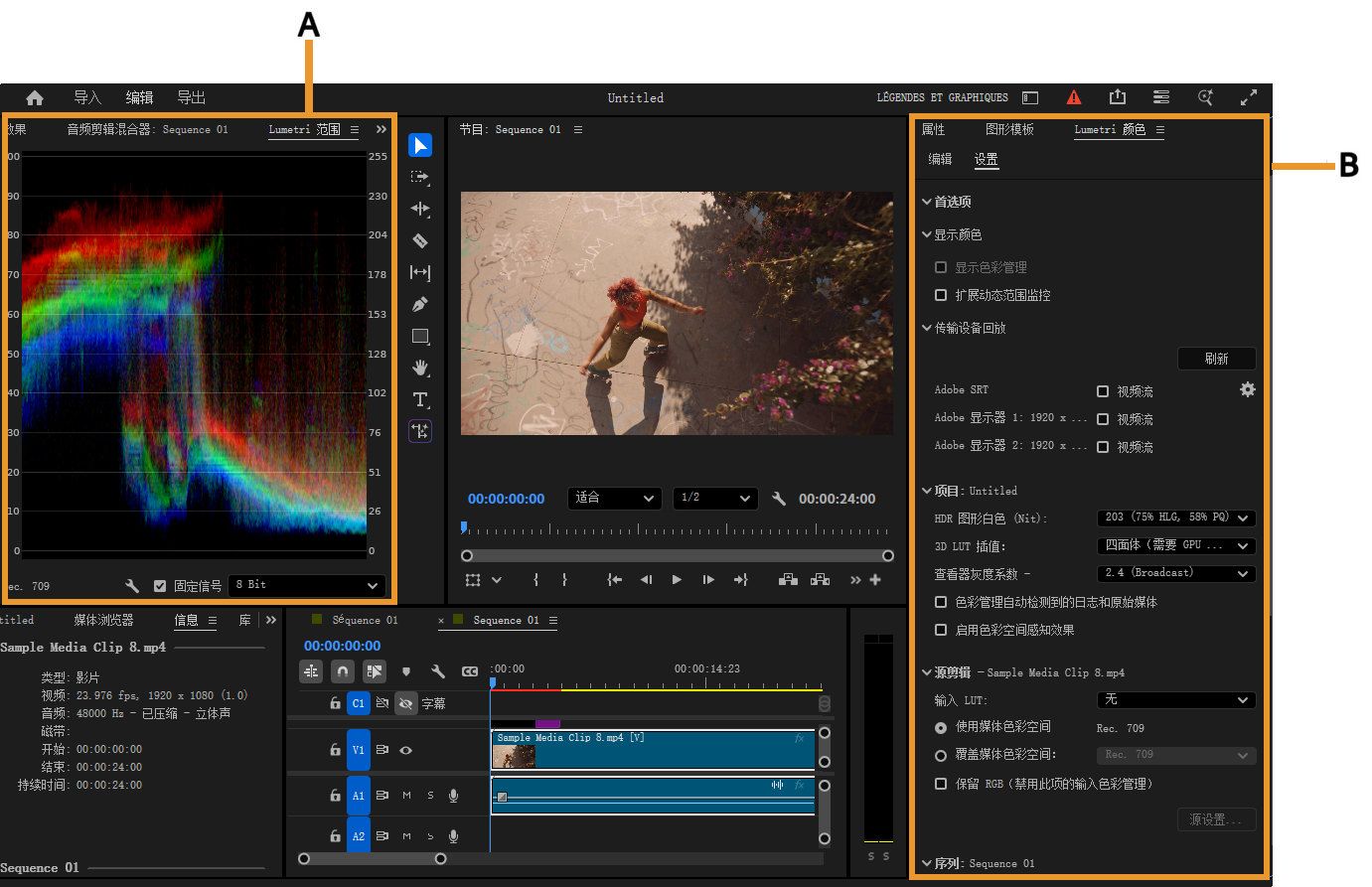
Task: Click the 刷新 button
Action: pos(1216,359)
